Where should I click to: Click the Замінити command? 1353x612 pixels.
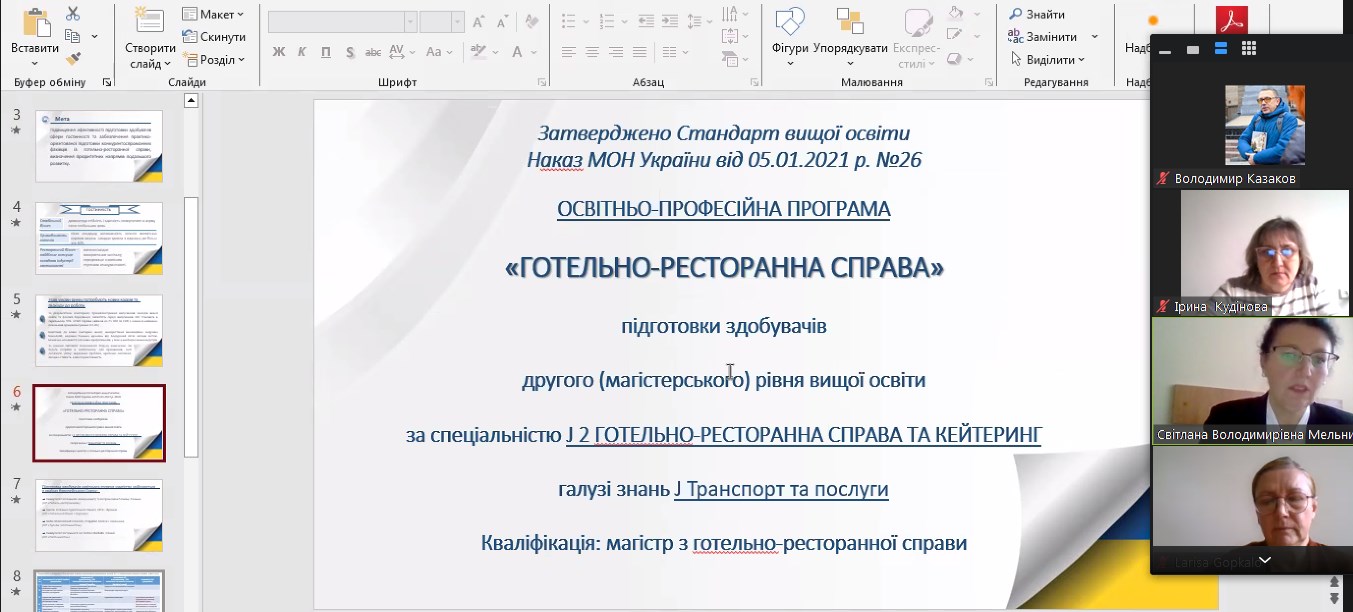pos(1049,35)
